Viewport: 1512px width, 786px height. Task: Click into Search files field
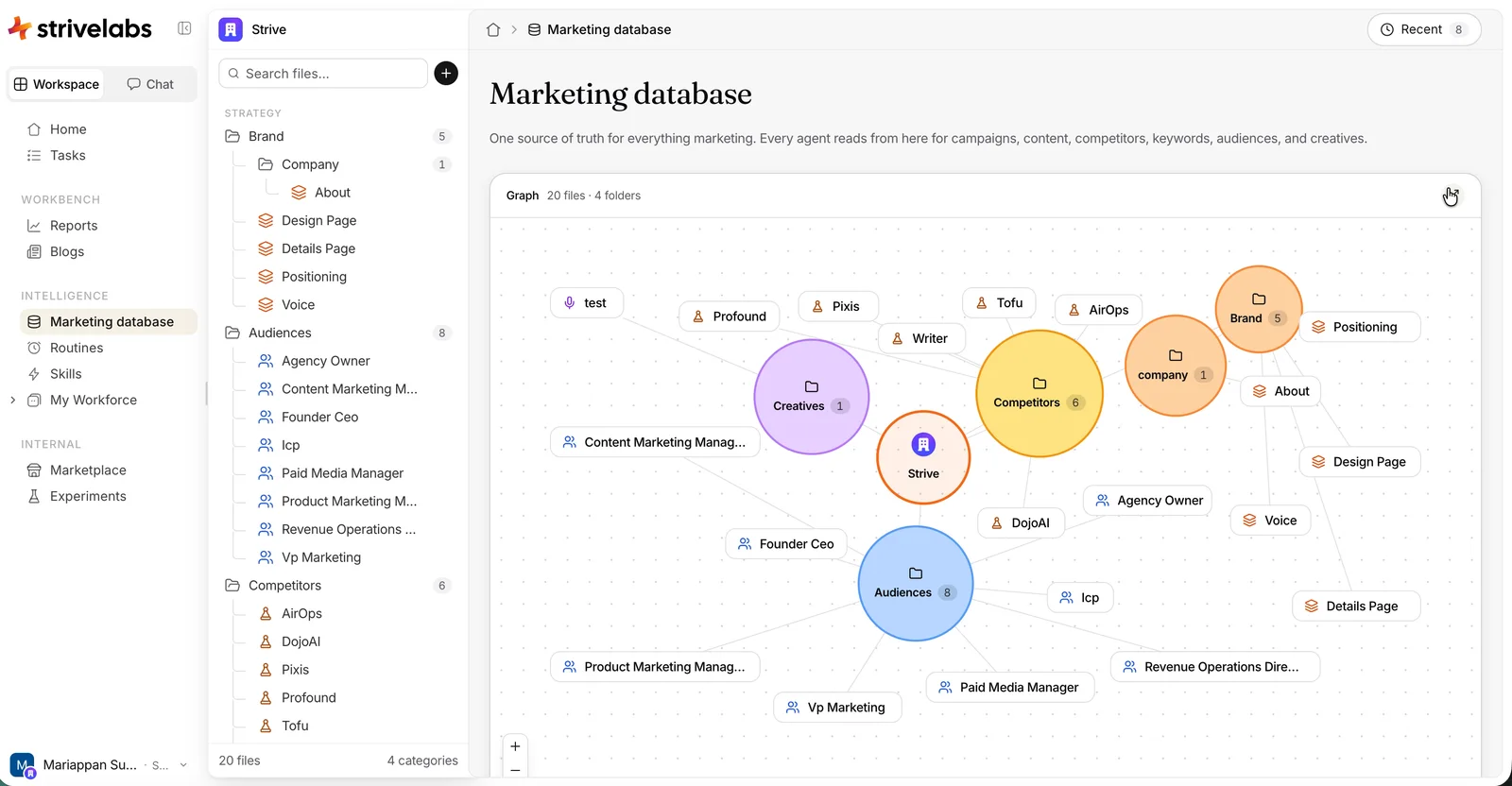(x=323, y=74)
